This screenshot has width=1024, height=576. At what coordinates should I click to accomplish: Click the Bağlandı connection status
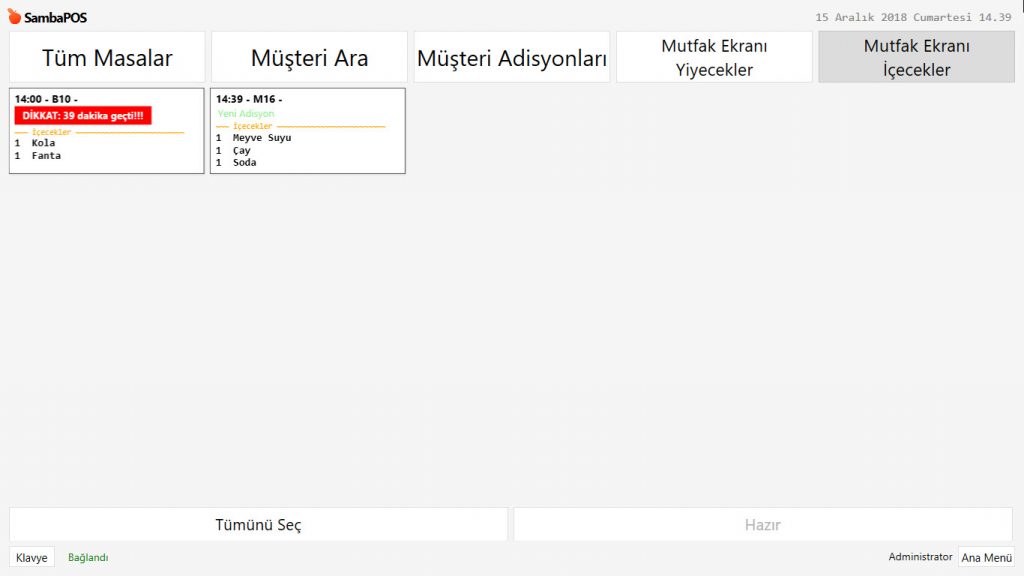[88, 558]
